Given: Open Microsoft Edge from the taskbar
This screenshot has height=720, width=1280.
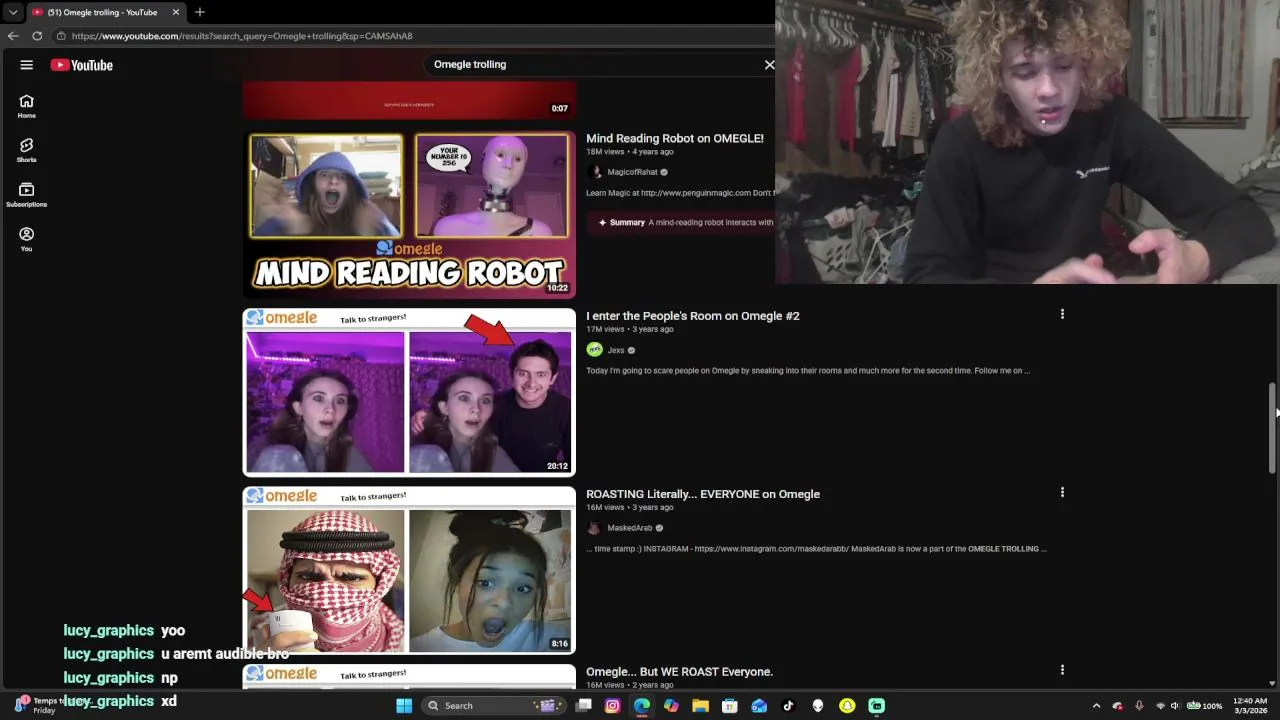Looking at the screenshot, I should [x=642, y=706].
